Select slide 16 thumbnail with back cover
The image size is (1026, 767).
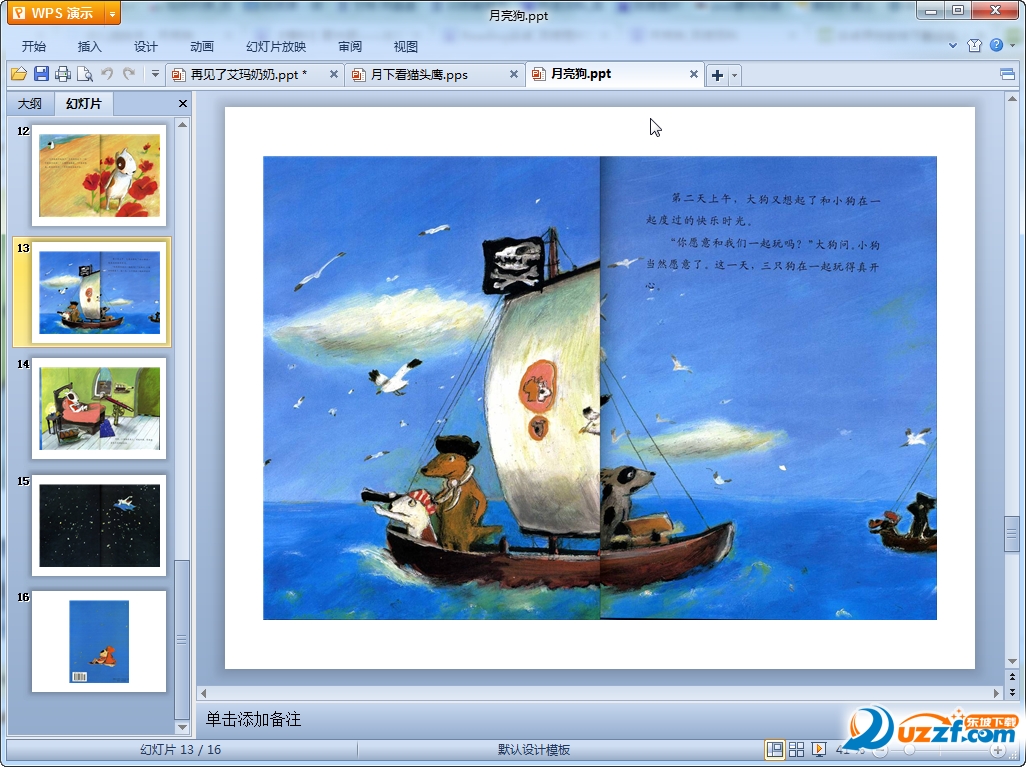(x=99, y=641)
